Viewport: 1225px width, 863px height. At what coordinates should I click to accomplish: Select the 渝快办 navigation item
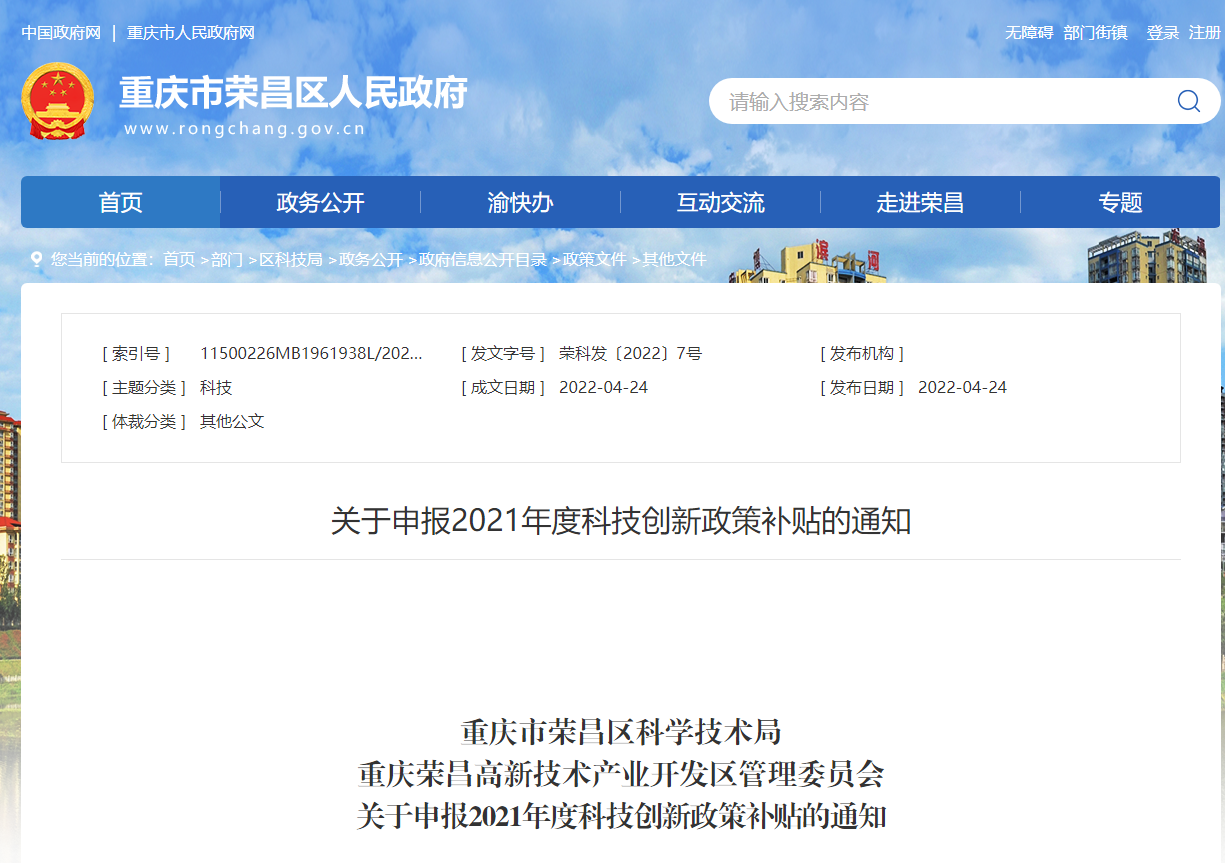point(520,203)
